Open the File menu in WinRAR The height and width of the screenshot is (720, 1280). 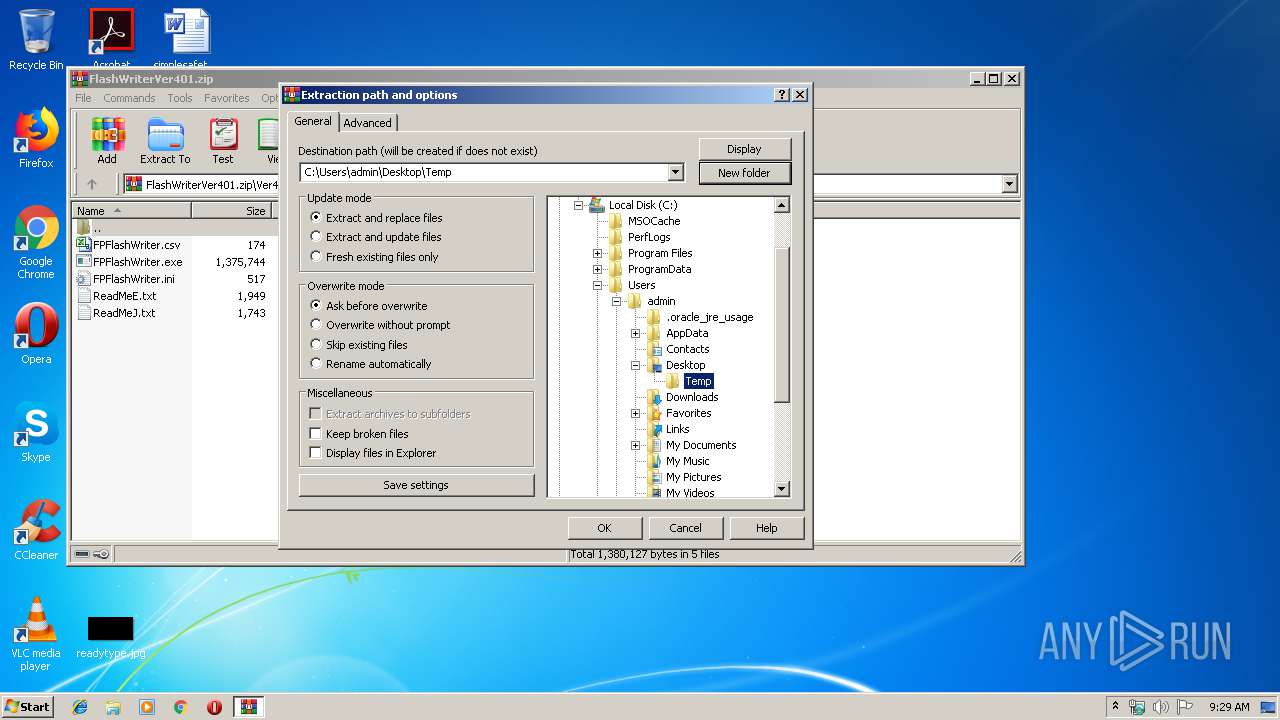[x=83, y=98]
